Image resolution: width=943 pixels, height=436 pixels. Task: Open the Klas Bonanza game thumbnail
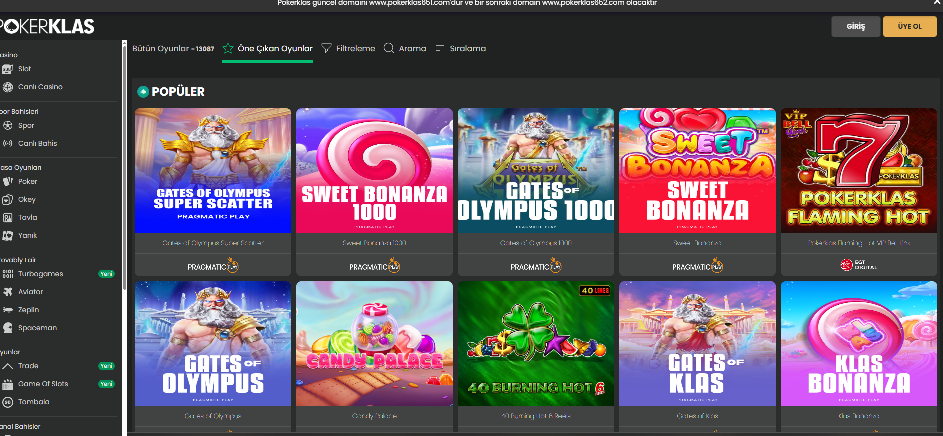(859, 343)
